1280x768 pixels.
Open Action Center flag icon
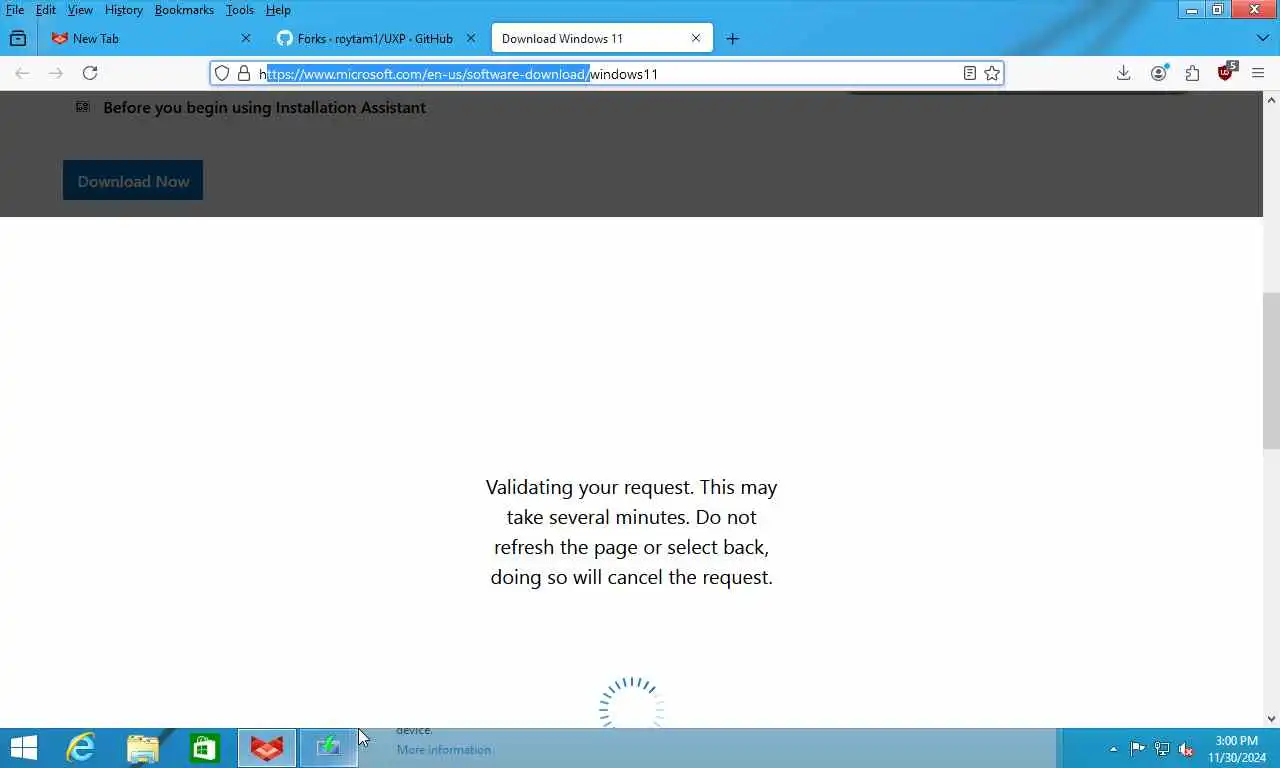1138,749
